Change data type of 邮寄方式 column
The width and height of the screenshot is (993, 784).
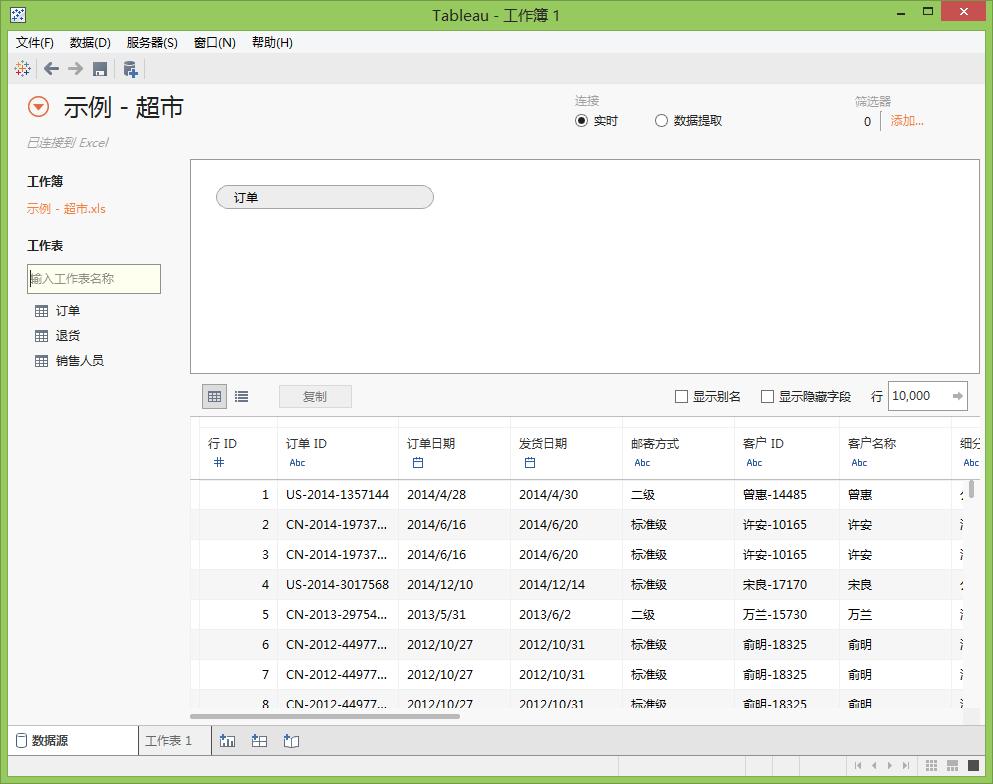click(642, 463)
